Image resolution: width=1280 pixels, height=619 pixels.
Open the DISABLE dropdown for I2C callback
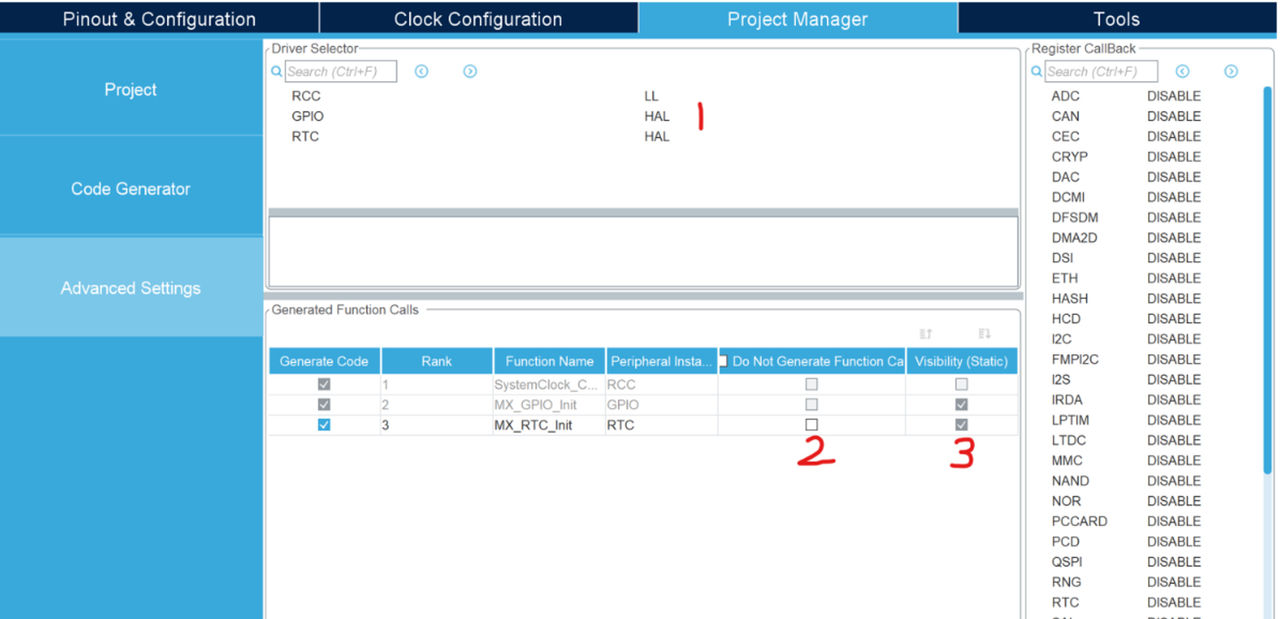(1174, 339)
